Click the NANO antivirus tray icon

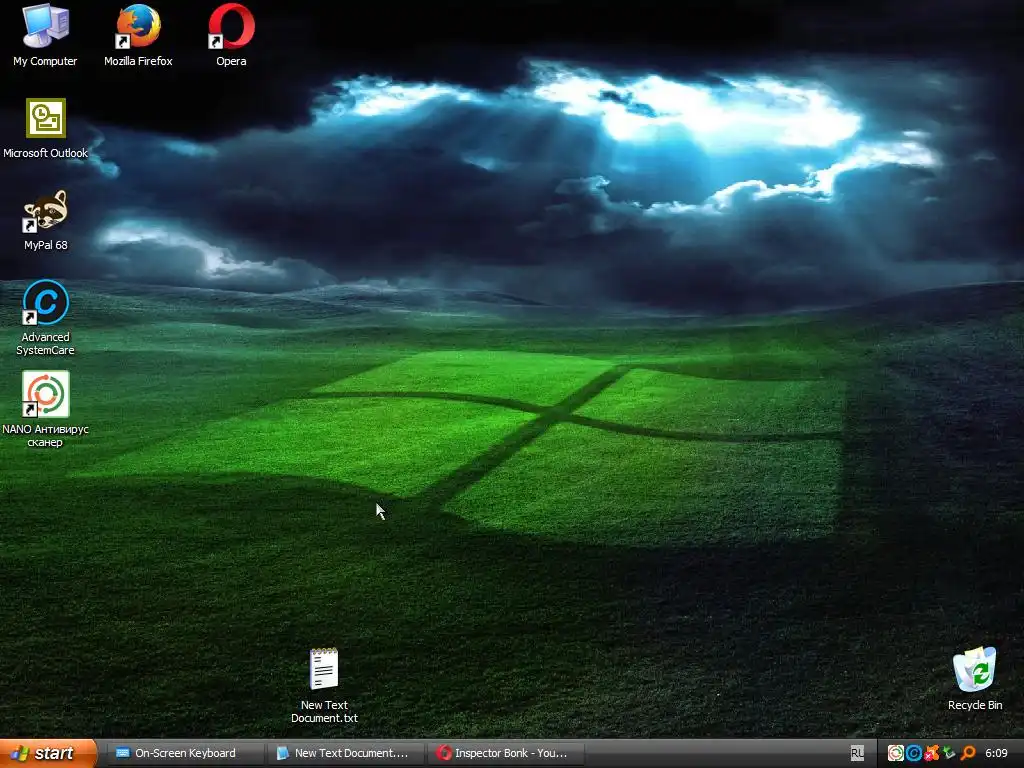click(895, 754)
